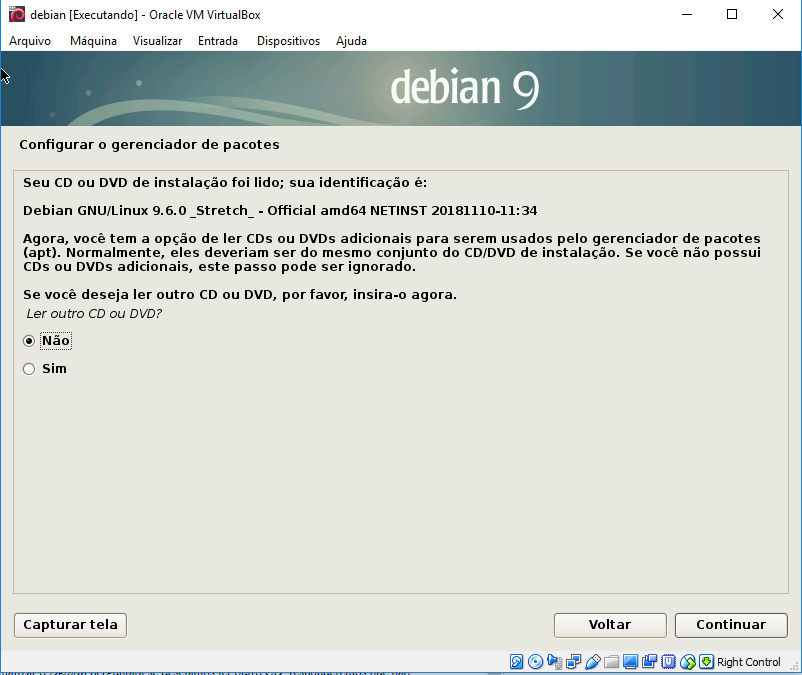
Task: Click the 'Ler outro CD ou DVD?' question text
Action: (x=94, y=313)
